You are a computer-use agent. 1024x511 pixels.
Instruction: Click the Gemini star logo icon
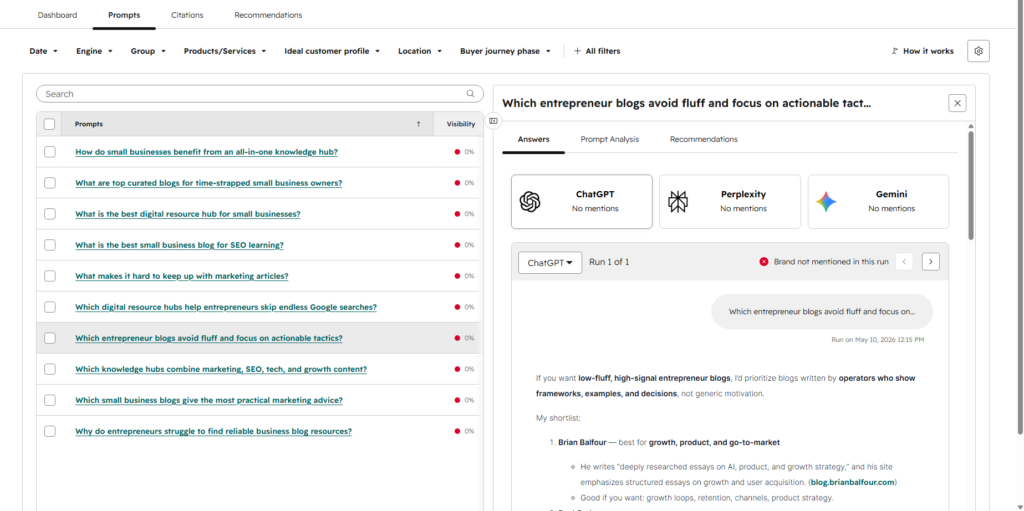coord(826,202)
